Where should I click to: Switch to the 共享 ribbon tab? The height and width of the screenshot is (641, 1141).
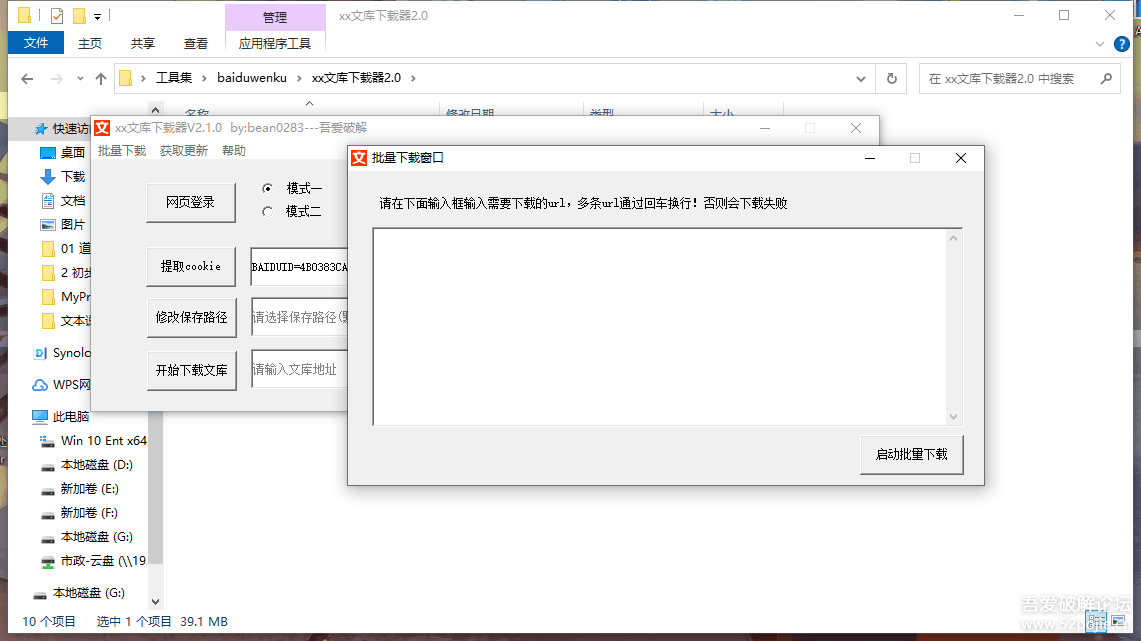coord(143,44)
